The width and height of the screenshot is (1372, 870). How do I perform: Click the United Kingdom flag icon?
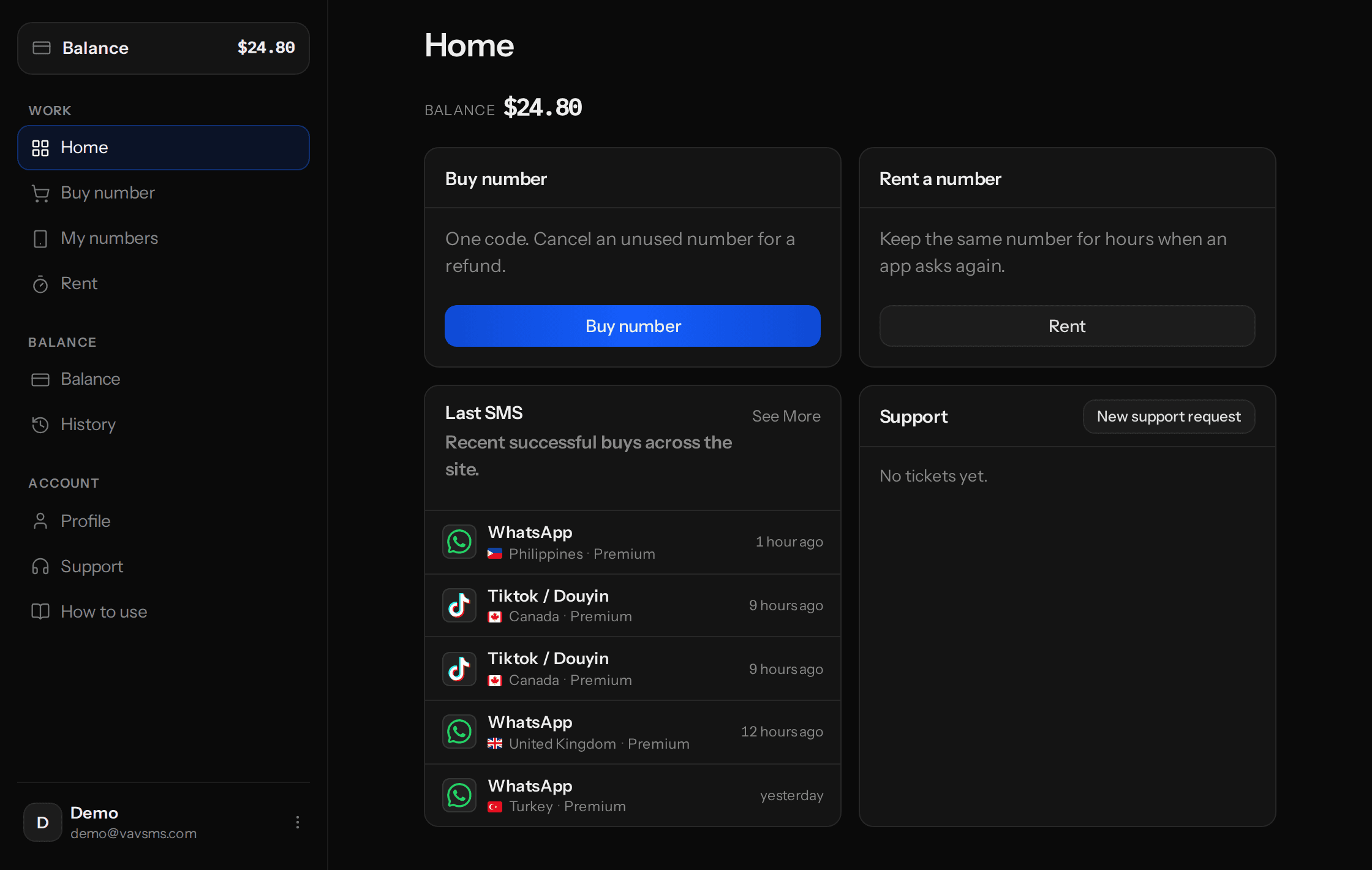(495, 744)
